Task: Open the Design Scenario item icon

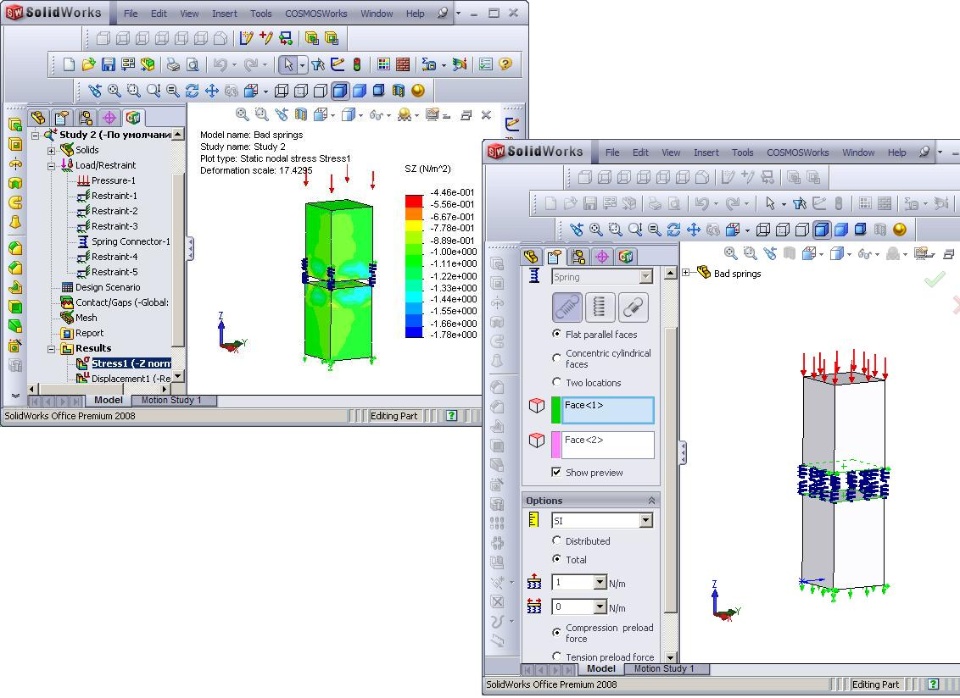Action: point(67,287)
